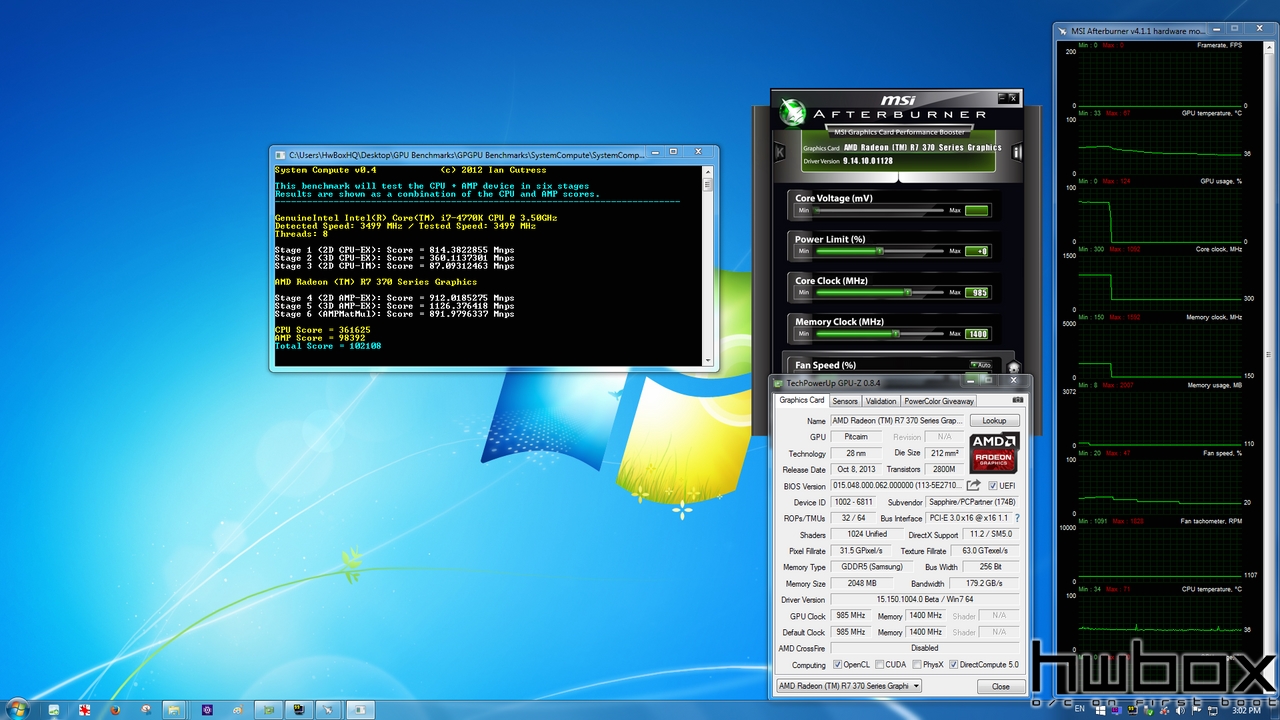Screen dimensions: 1280x720
Task: Click the MSI Afterburner hardware monitor title icon
Action: point(1062,31)
